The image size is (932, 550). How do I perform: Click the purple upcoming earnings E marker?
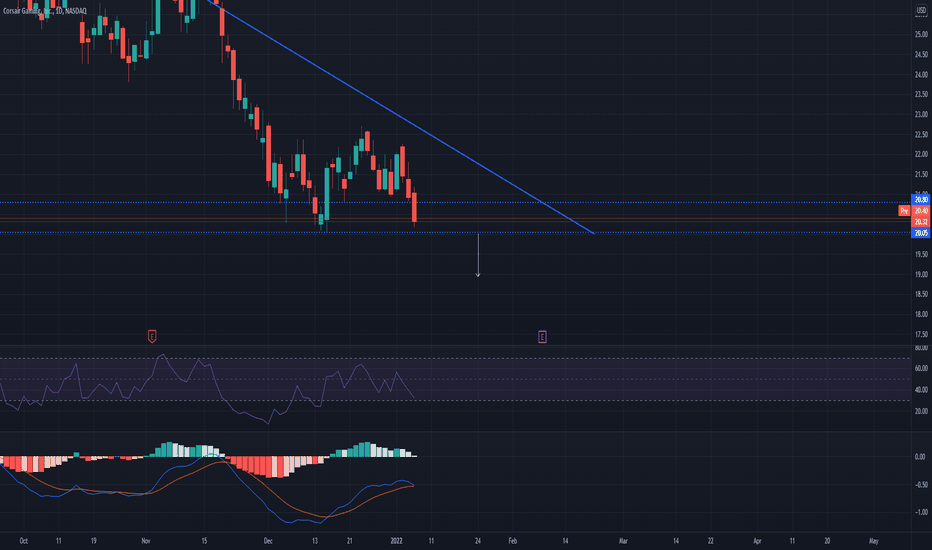tap(542, 337)
